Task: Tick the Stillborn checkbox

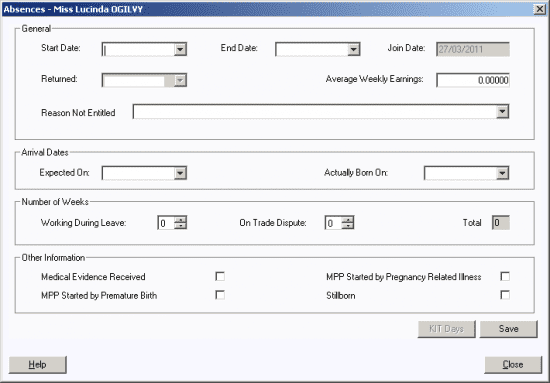Action: (505, 295)
